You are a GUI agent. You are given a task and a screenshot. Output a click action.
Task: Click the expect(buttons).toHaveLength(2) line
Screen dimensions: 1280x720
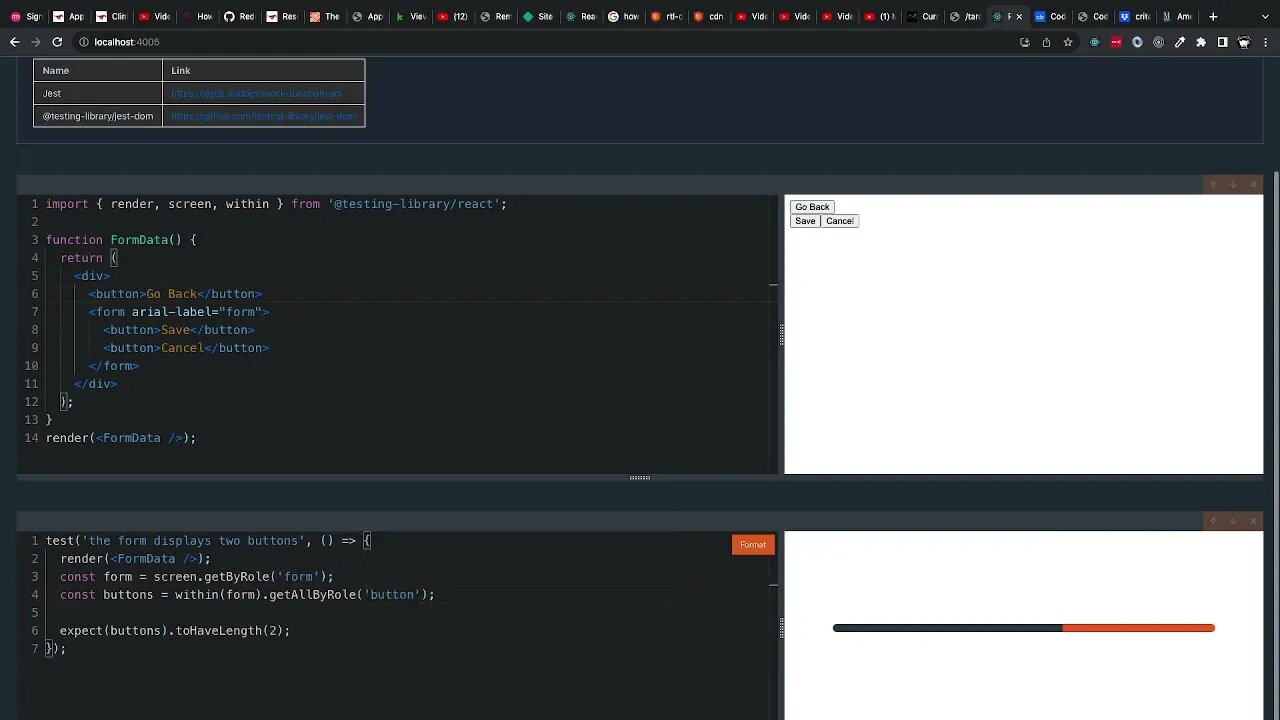tap(175, 631)
